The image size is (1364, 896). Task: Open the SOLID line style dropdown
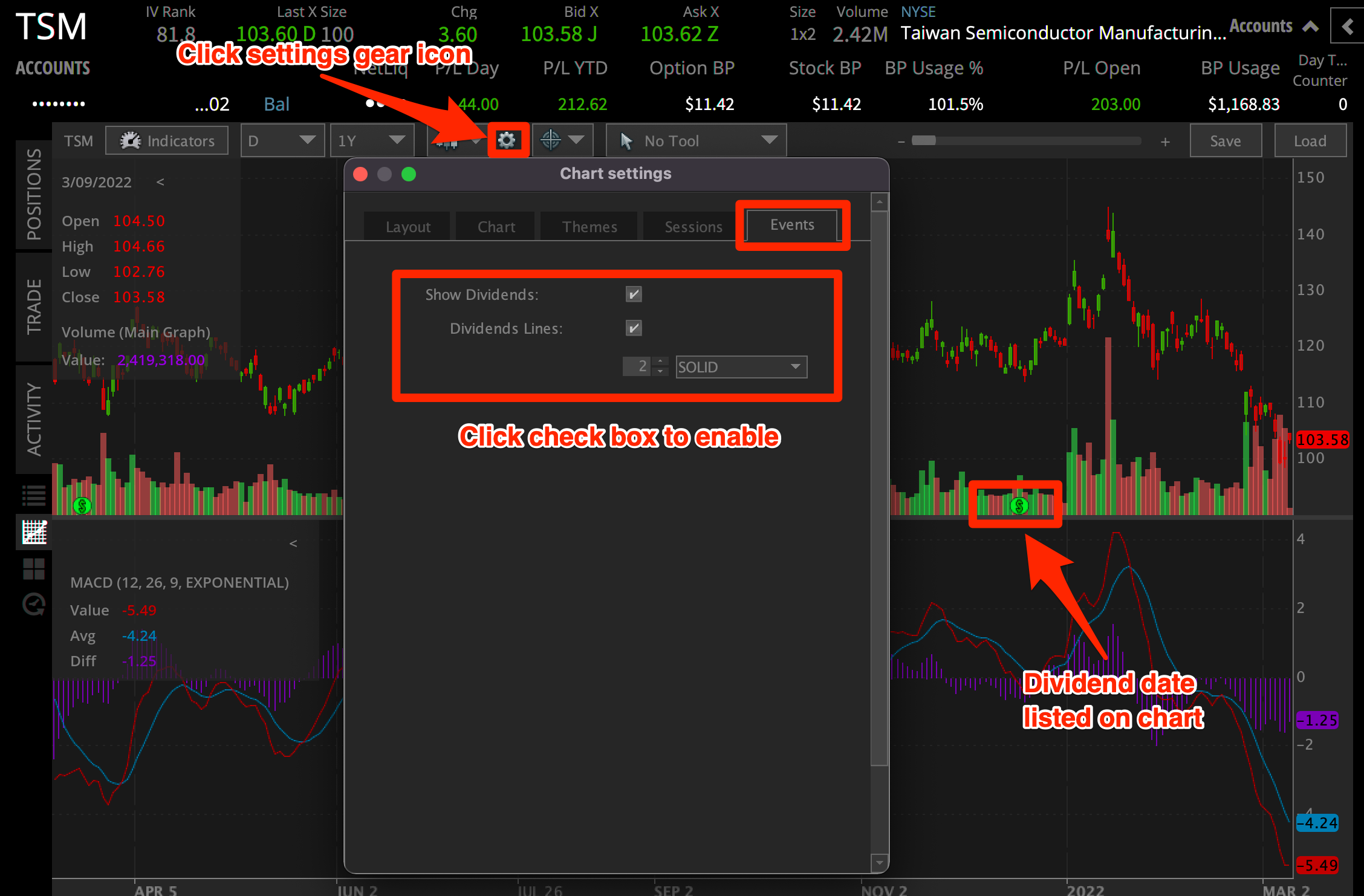741,366
